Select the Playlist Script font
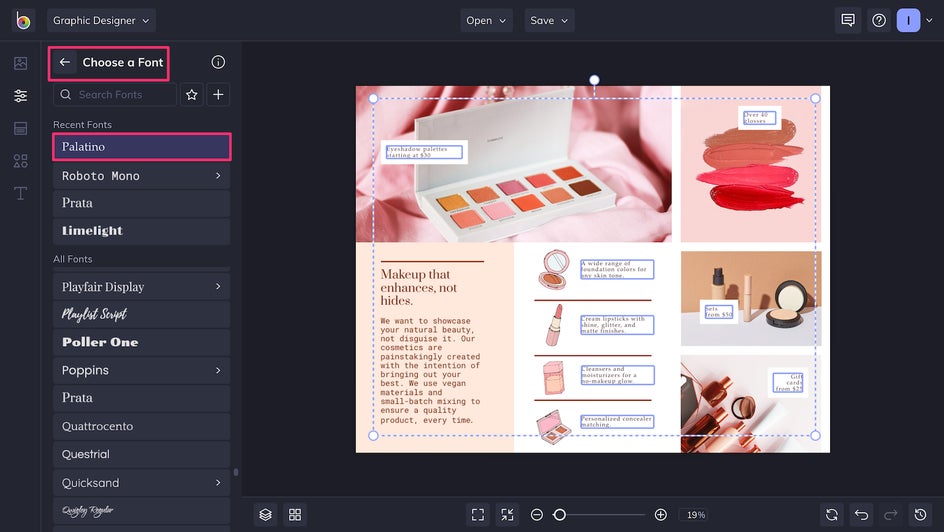 141,314
